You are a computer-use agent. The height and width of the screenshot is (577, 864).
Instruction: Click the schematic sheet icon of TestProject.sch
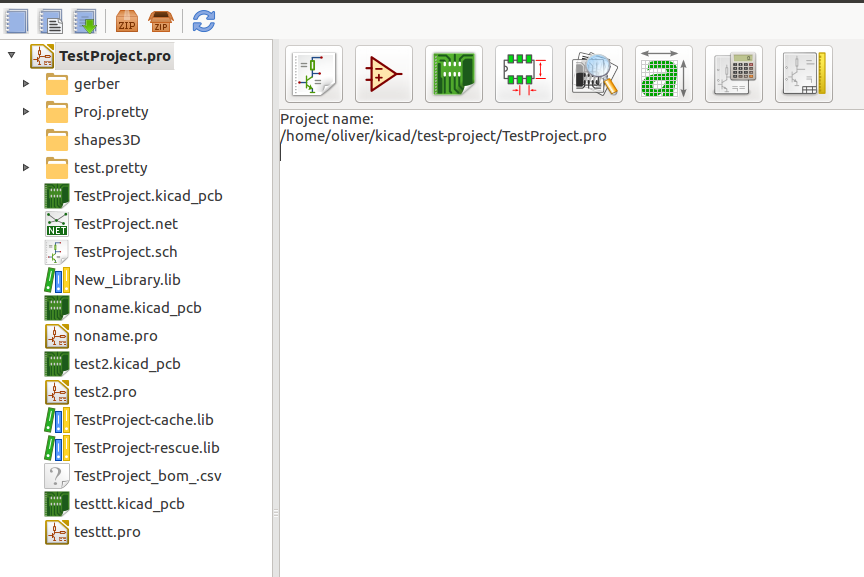click(57, 252)
